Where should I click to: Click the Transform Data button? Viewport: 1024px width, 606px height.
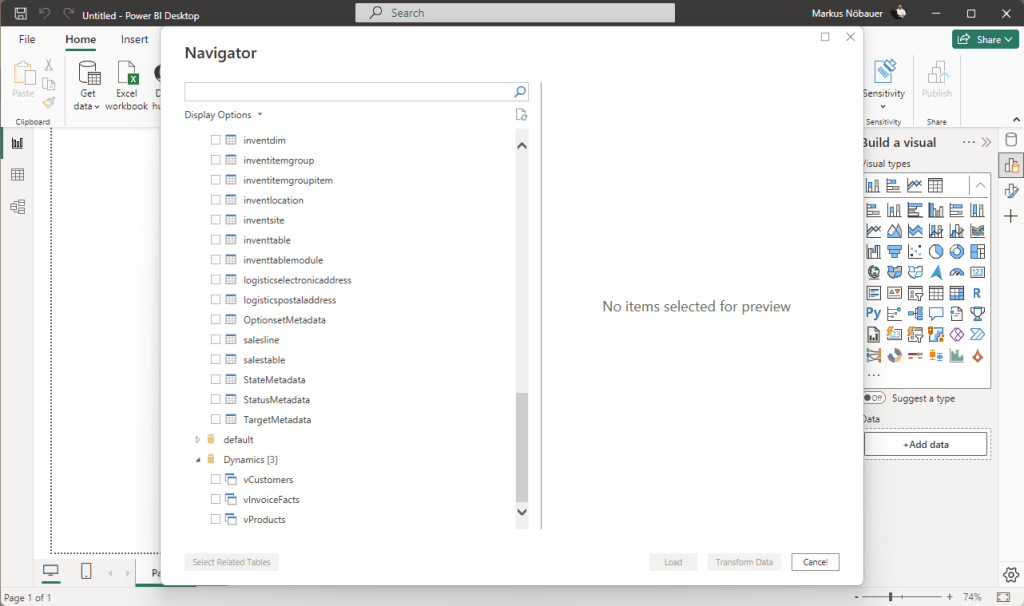744,562
